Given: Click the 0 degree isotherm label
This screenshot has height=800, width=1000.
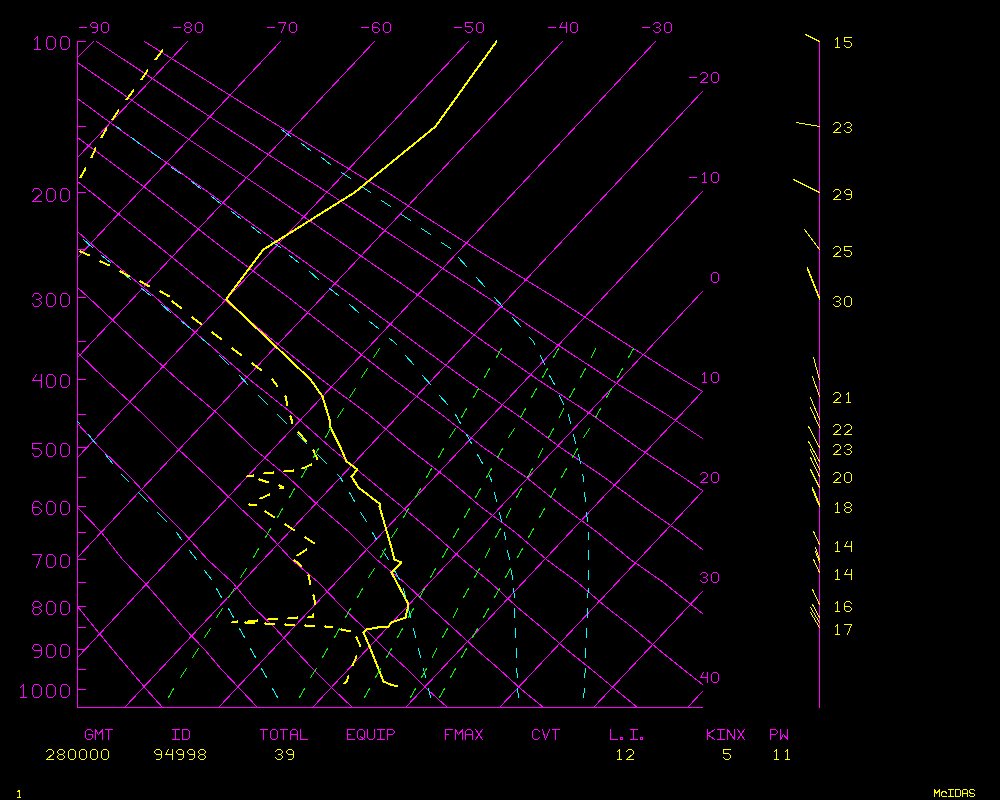Looking at the screenshot, I should (714, 278).
